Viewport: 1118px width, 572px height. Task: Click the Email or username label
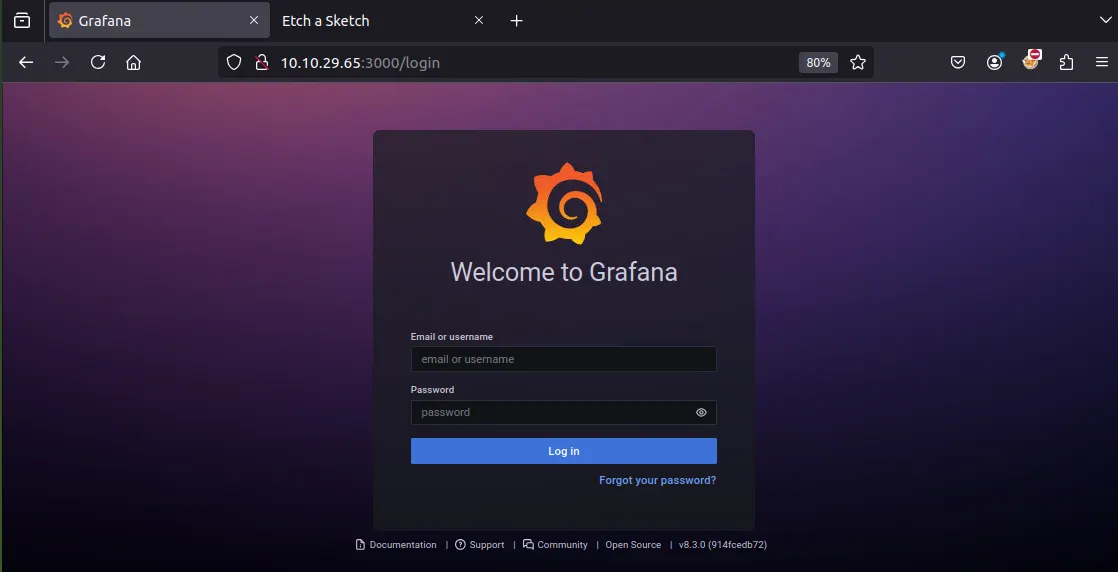(x=452, y=337)
